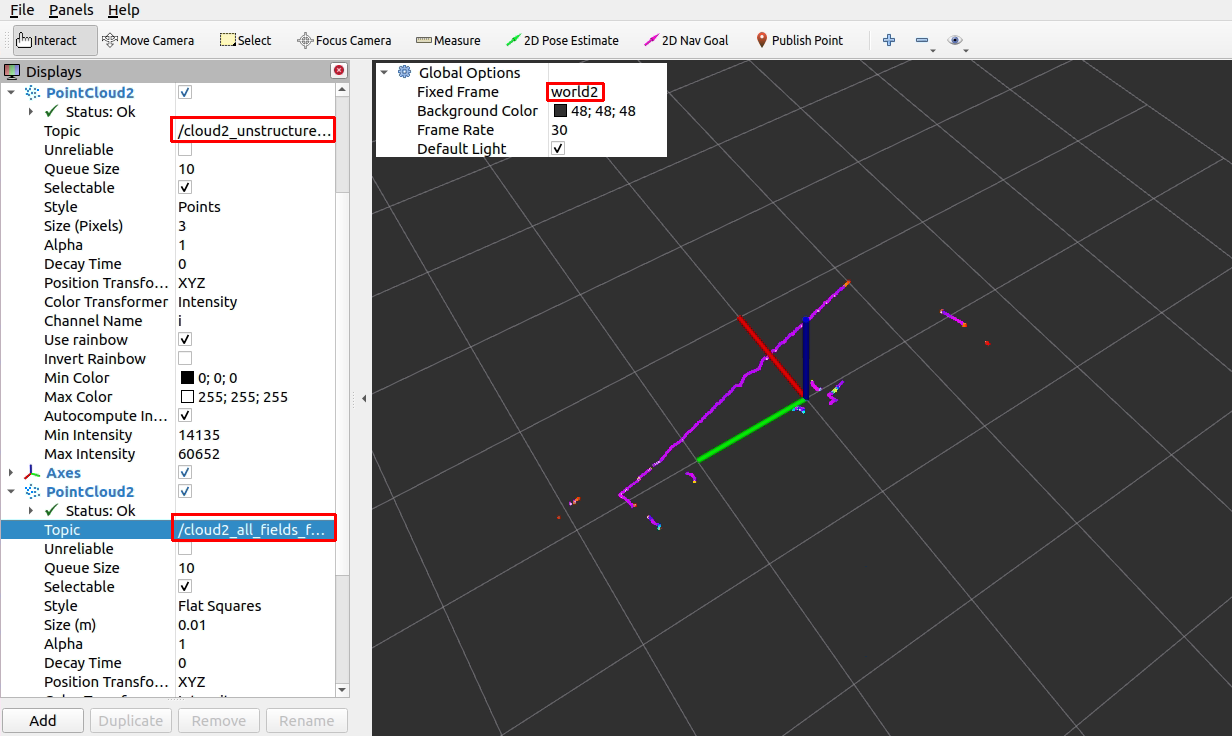
Task: Choose the Measure tool
Action: coord(448,41)
